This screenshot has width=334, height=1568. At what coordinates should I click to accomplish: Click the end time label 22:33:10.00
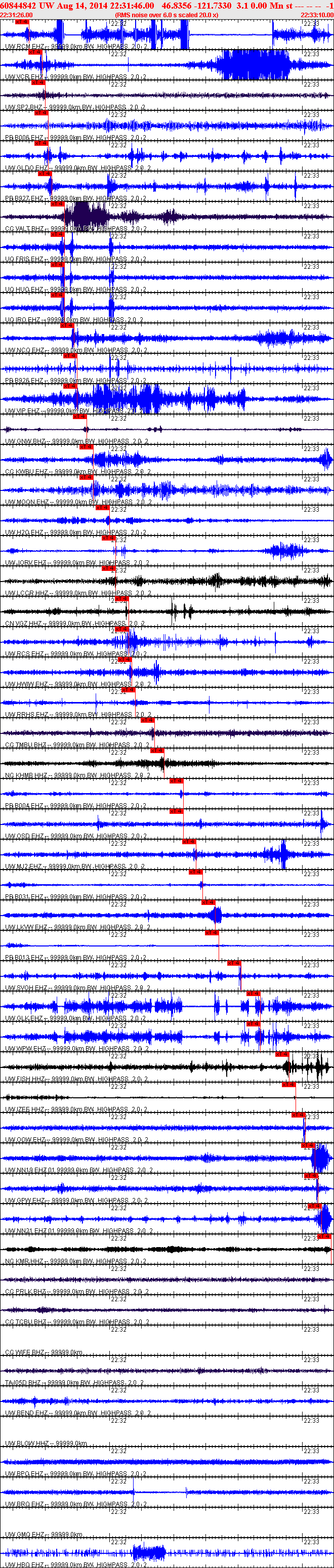[x=317, y=15]
